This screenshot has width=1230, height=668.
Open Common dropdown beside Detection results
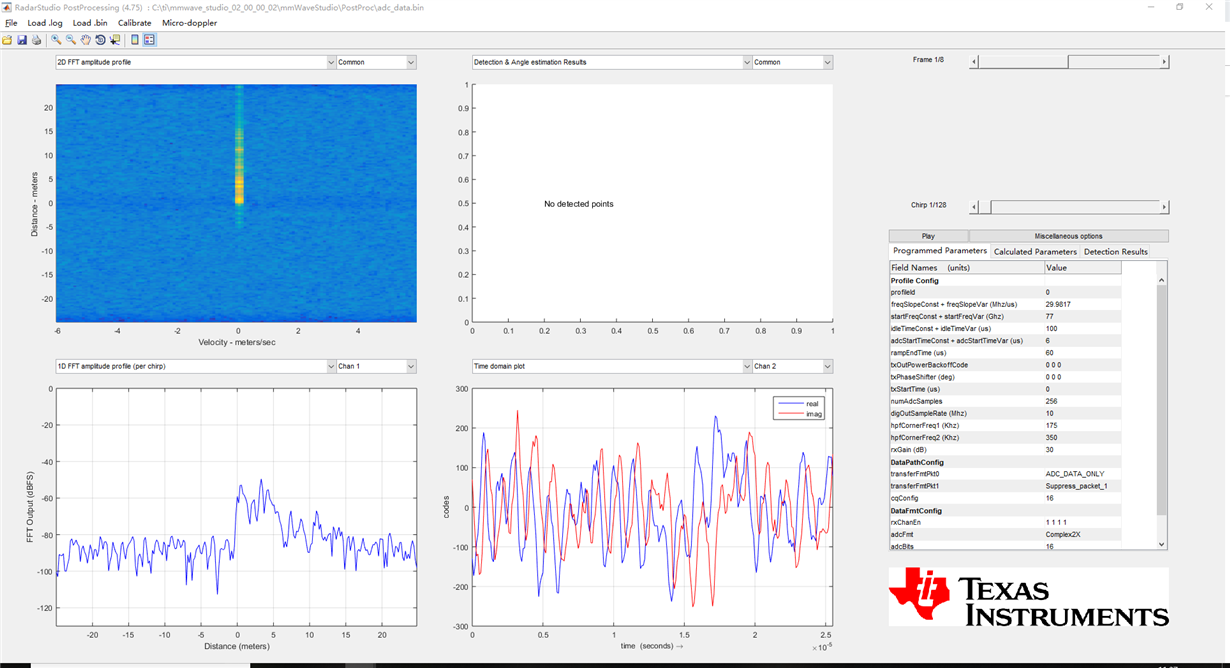pyautogui.click(x=792, y=62)
